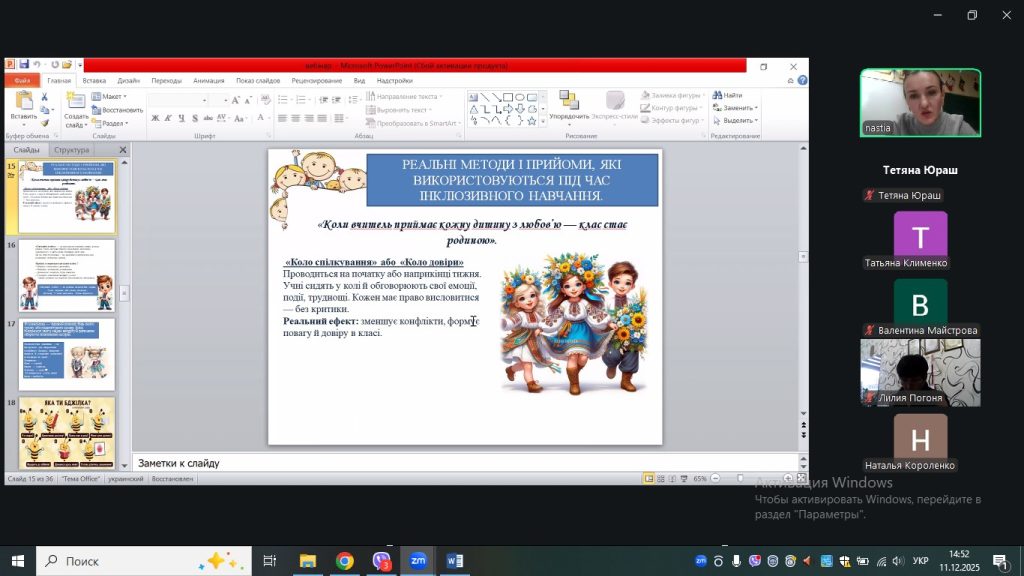The width and height of the screenshot is (1024, 576).
Task: Switch to the Вставка ribbon tab
Action: (x=94, y=81)
